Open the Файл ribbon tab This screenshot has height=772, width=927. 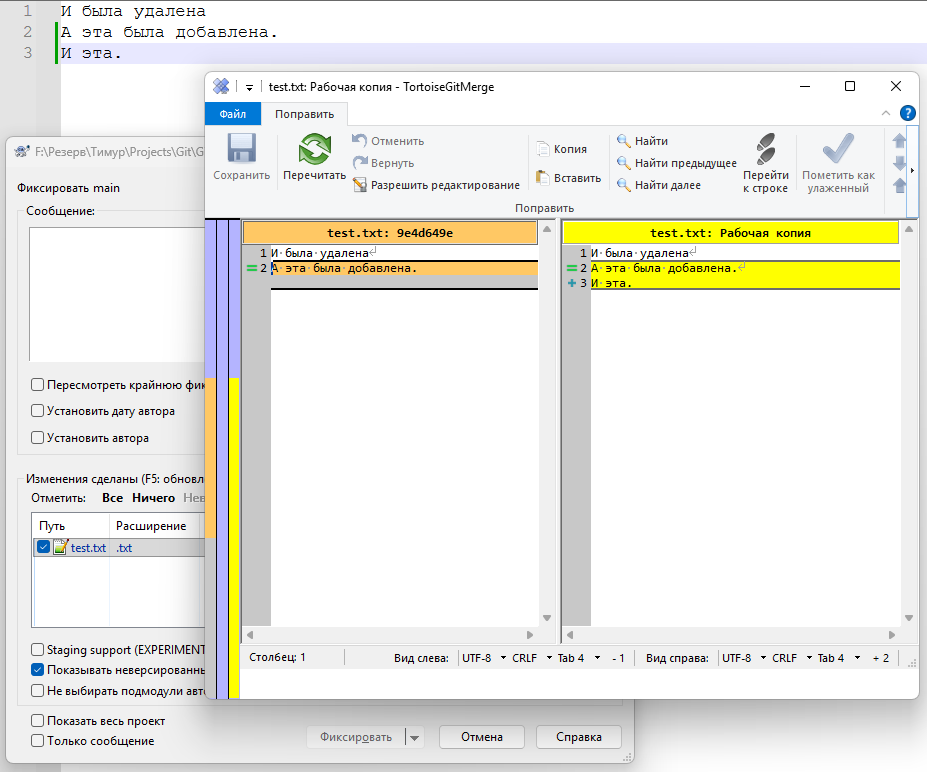pos(233,114)
